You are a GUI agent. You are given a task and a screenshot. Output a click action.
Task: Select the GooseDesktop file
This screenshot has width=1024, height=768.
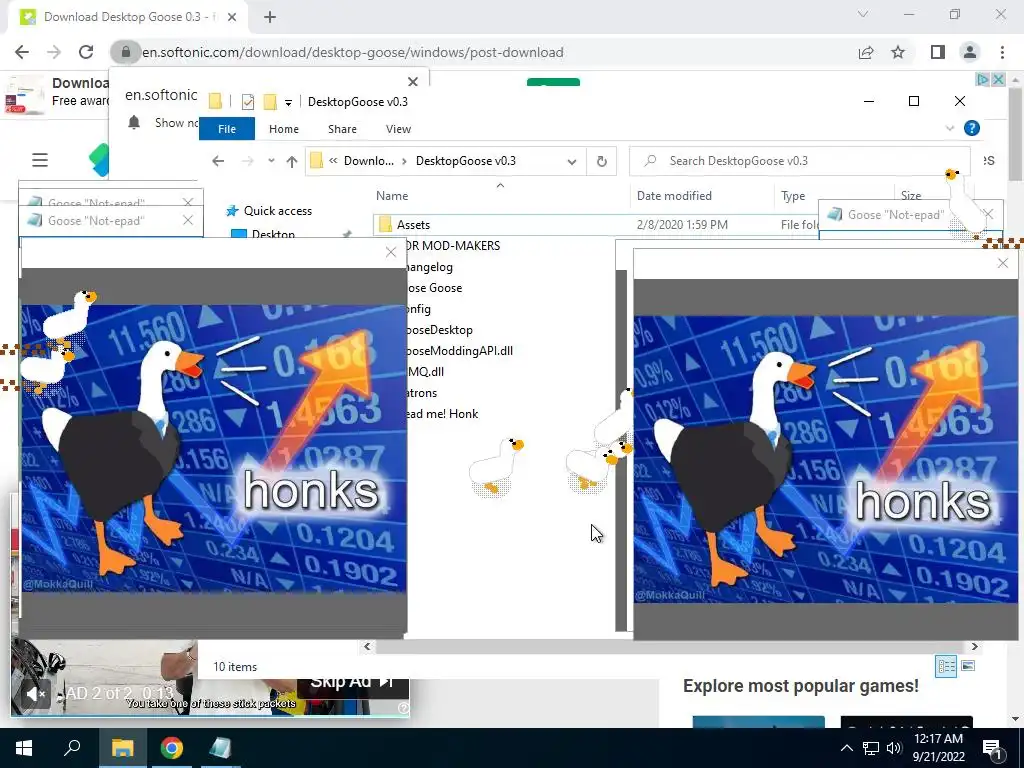pos(439,330)
